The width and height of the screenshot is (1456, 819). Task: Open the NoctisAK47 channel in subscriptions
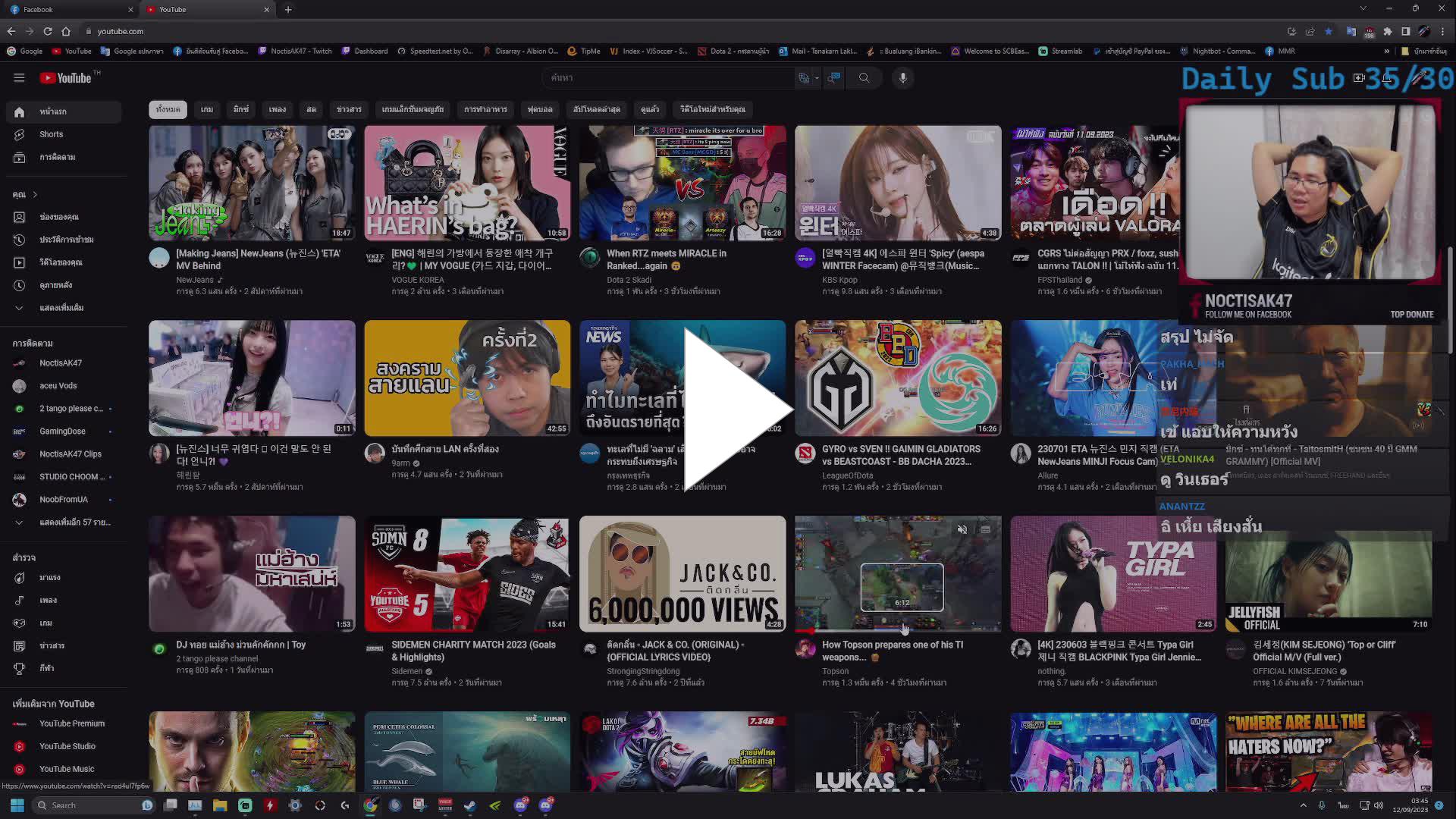(x=61, y=362)
